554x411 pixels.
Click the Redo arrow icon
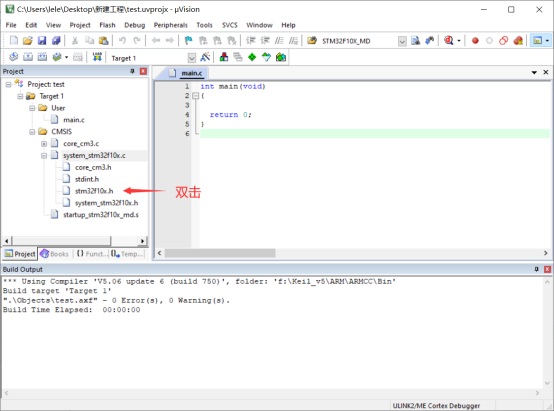click(137, 40)
